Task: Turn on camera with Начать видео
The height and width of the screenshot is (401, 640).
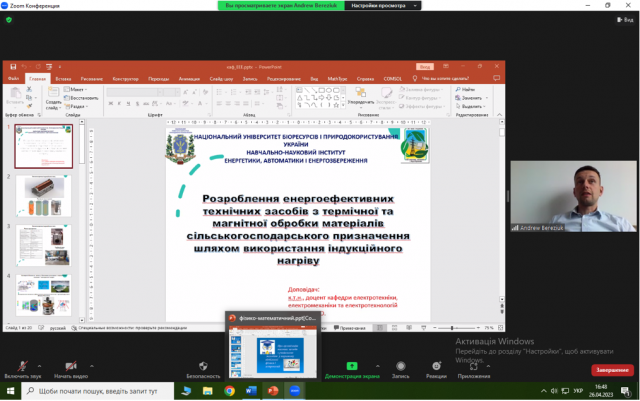Action: (71, 370)
